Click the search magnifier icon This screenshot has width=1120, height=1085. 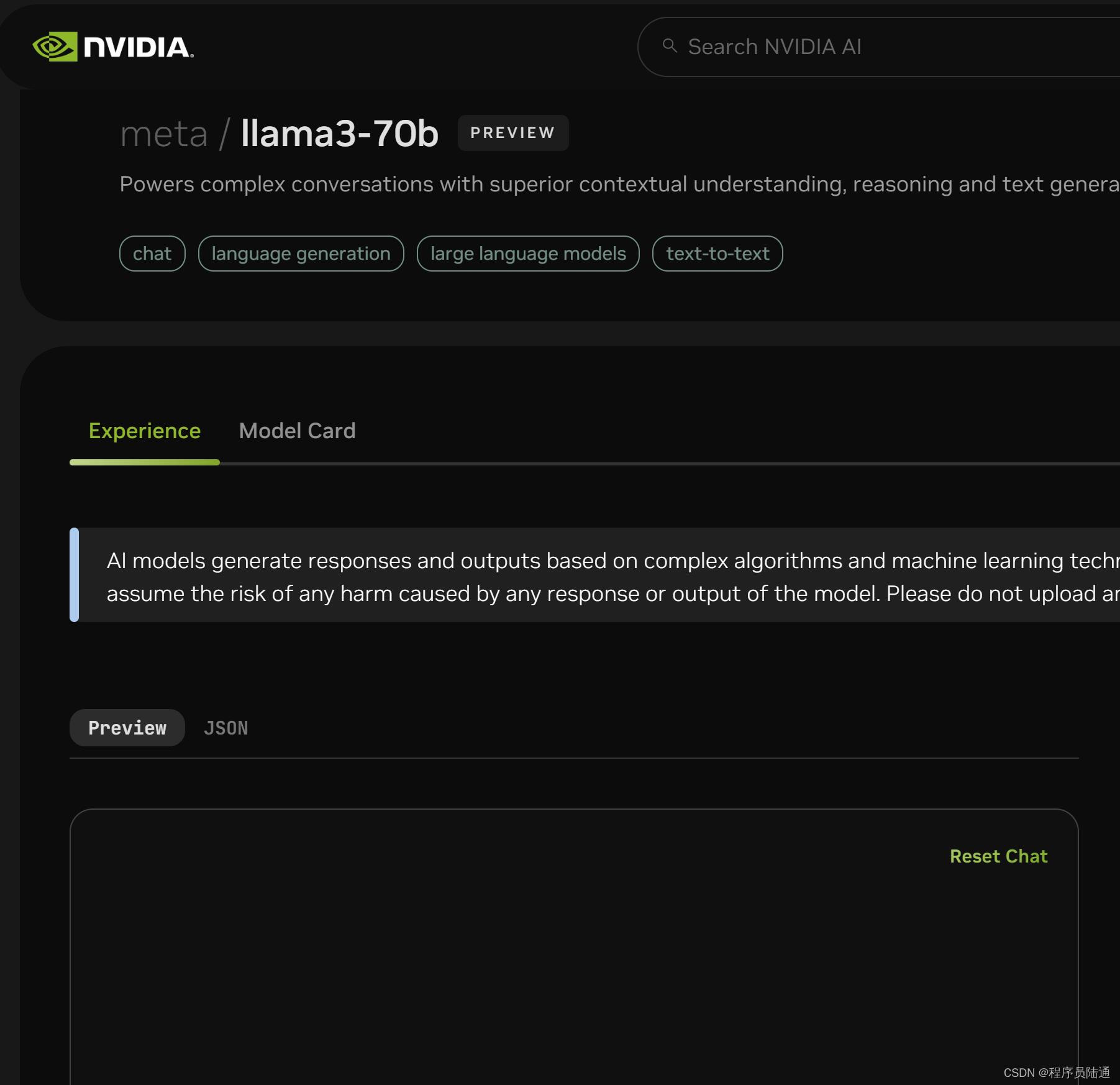point(669,46)
